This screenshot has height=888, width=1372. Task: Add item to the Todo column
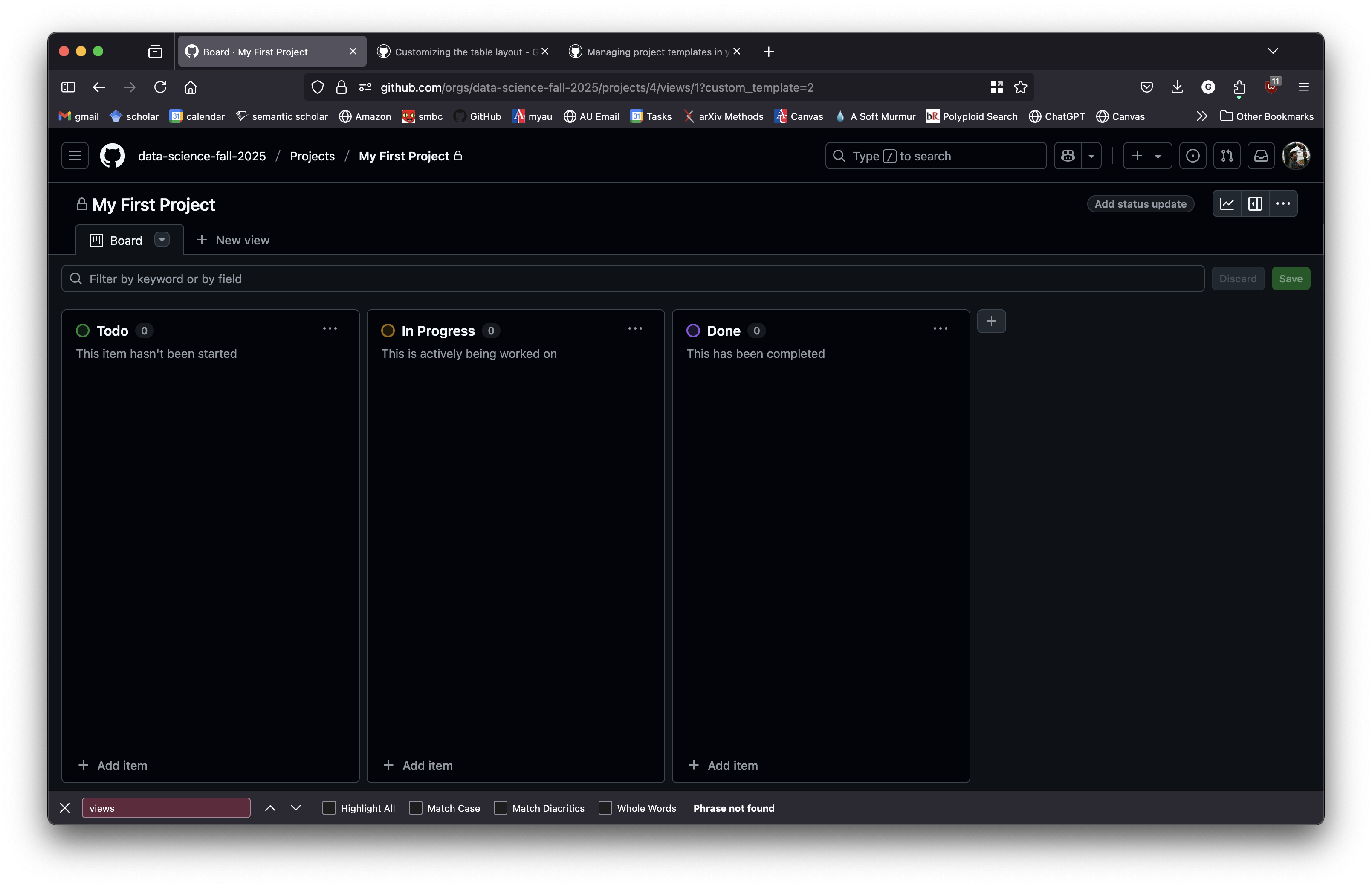[113, 765]
